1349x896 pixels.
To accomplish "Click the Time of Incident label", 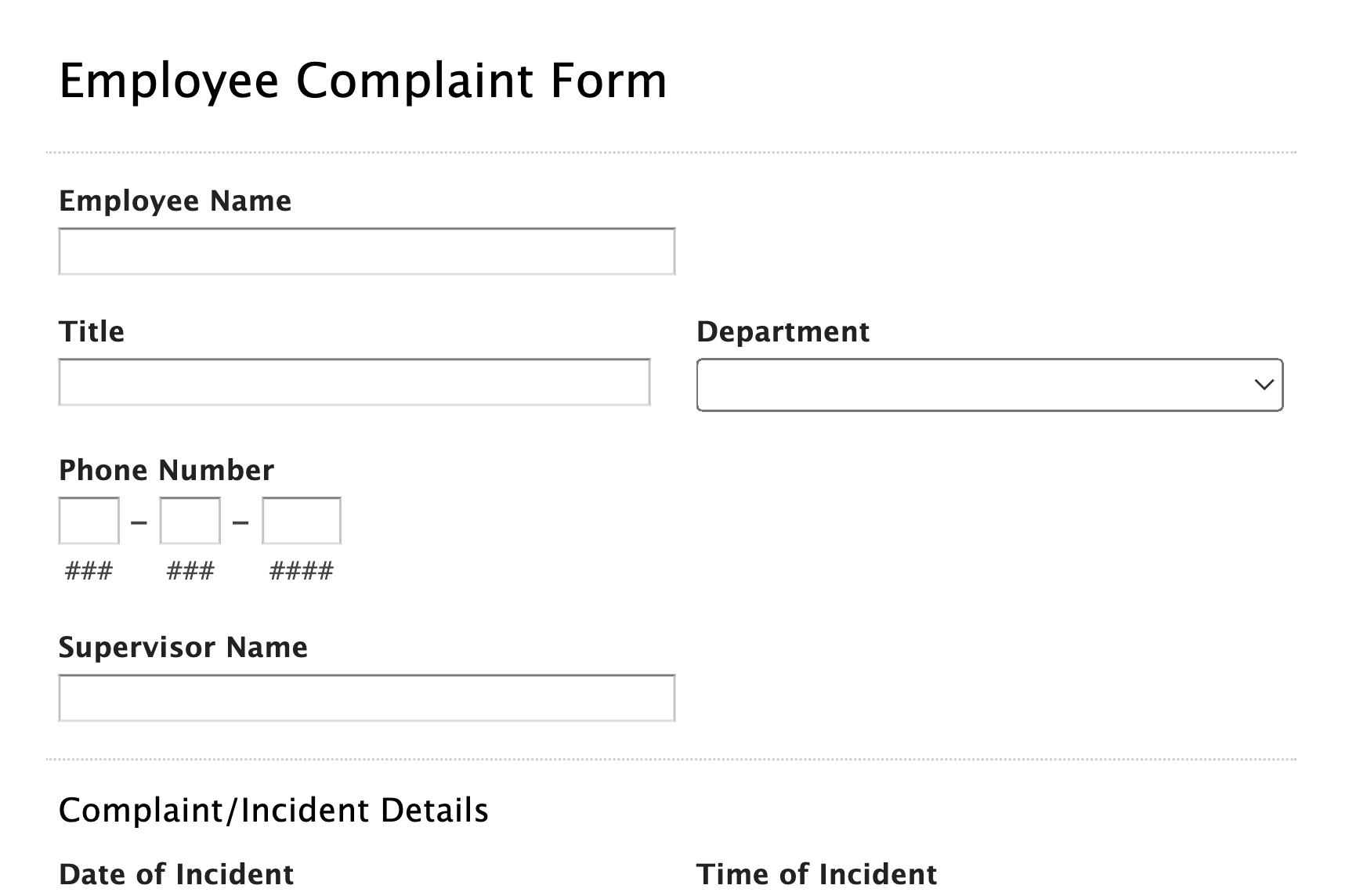I will pos(816,874).
